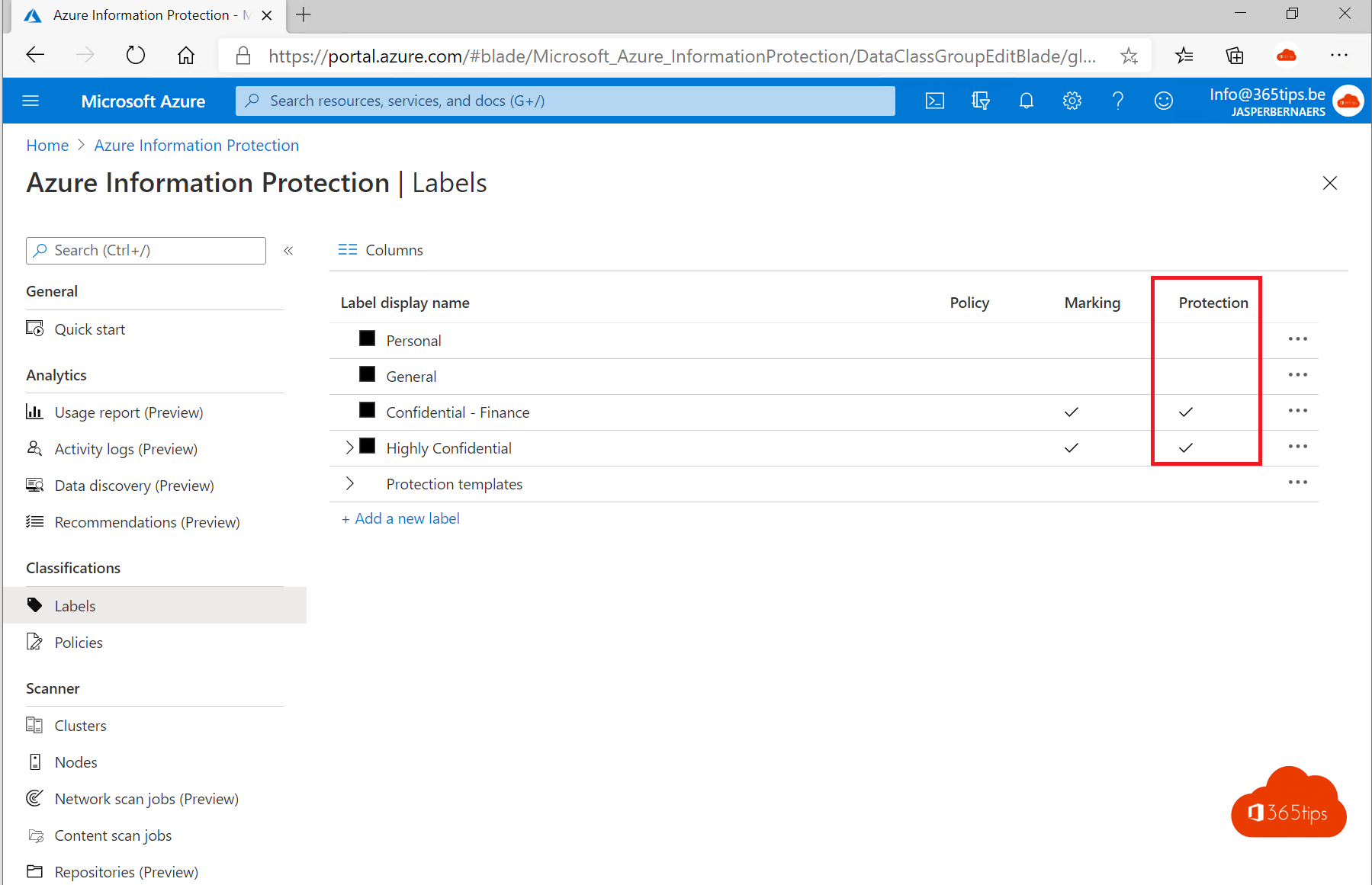The image size is (1372, 885).
Task: Open browser Settings and more menu
Action: point(1339,55)
